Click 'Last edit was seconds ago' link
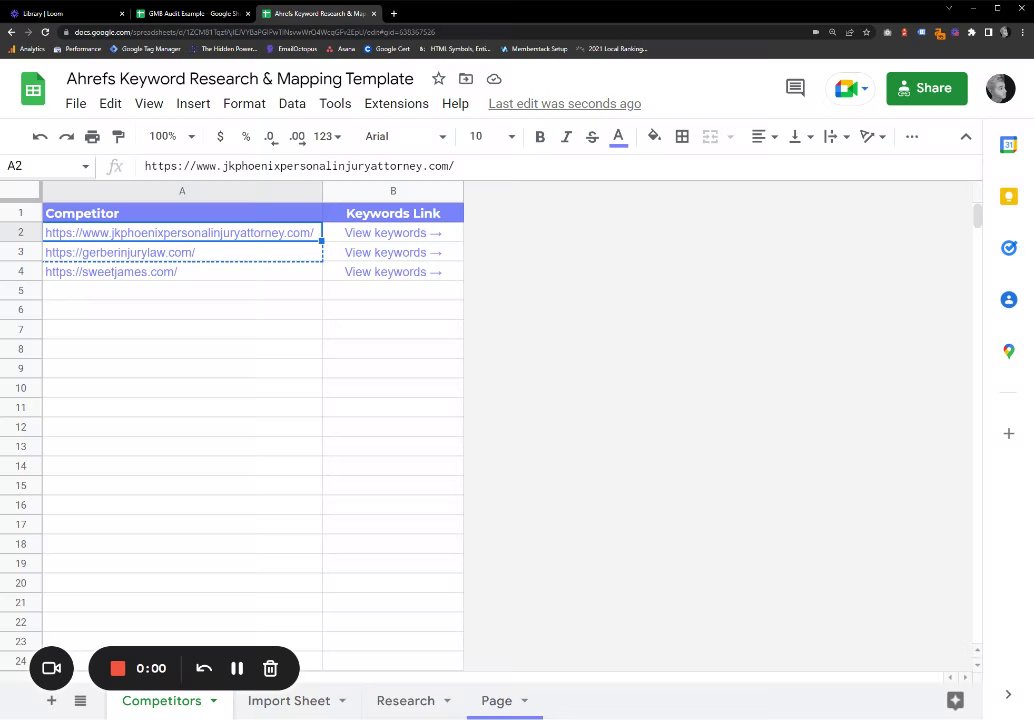 [564, 104]
